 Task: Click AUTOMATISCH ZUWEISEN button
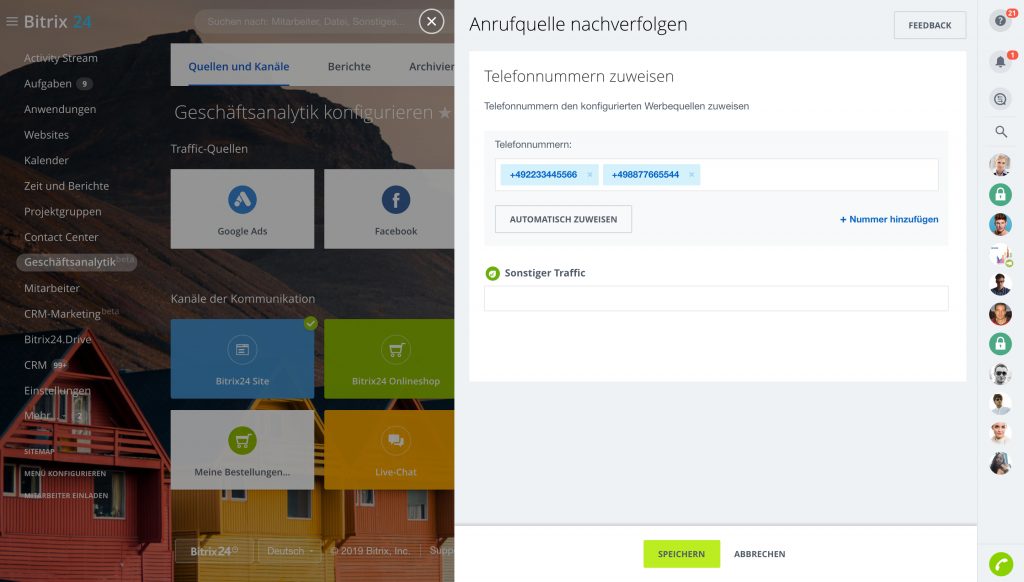tap(563, 219)
